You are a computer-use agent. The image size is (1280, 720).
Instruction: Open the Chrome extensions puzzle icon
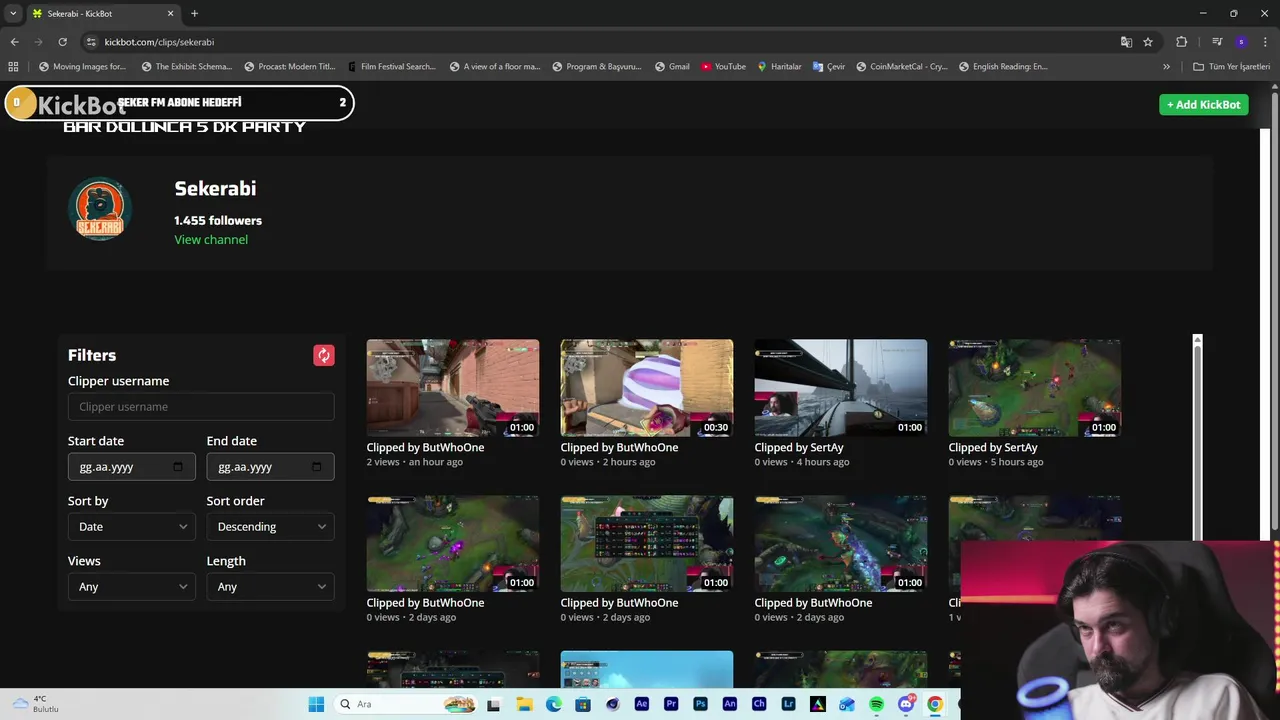coord(1182,42)
